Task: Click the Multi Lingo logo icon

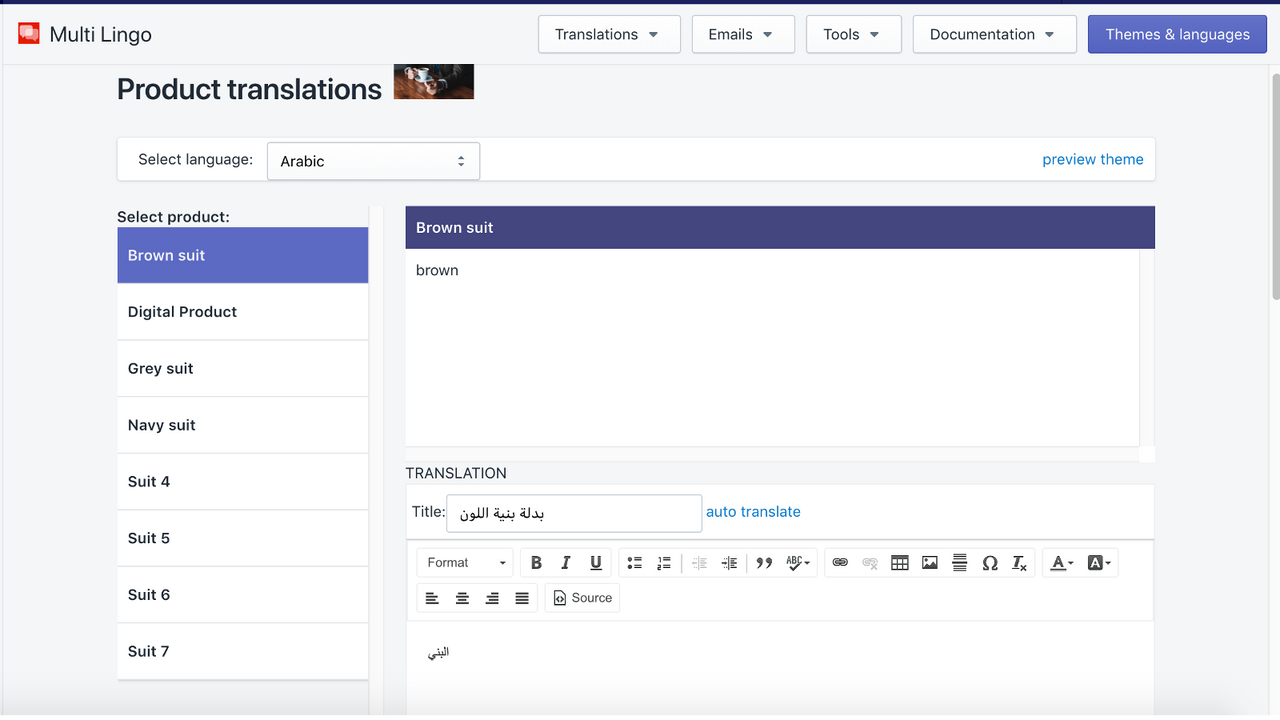Action: pos(29,34)
